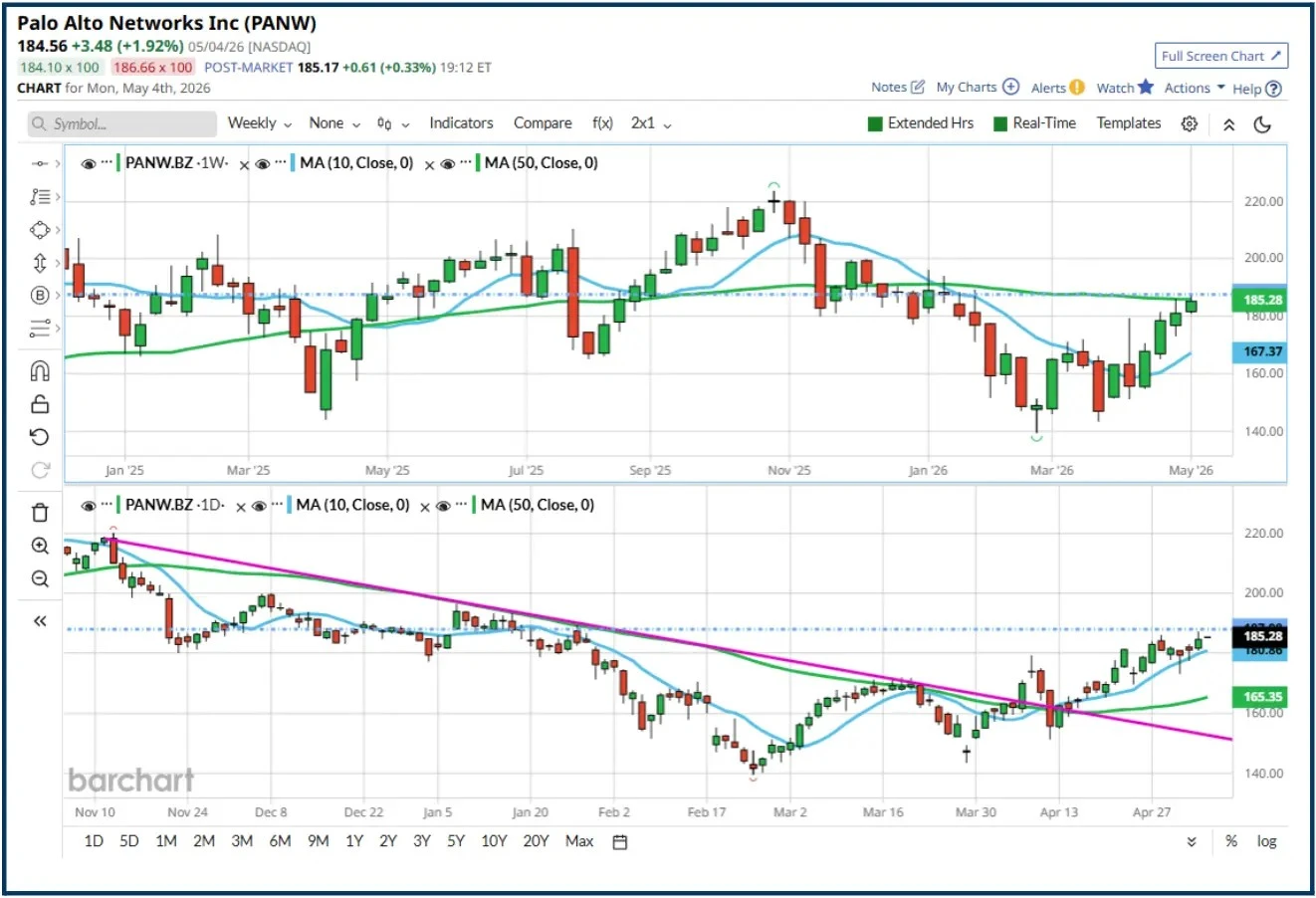Open chart settings gear
This screenshot has height=898, width=1316.
click(x=1189, y=124)
